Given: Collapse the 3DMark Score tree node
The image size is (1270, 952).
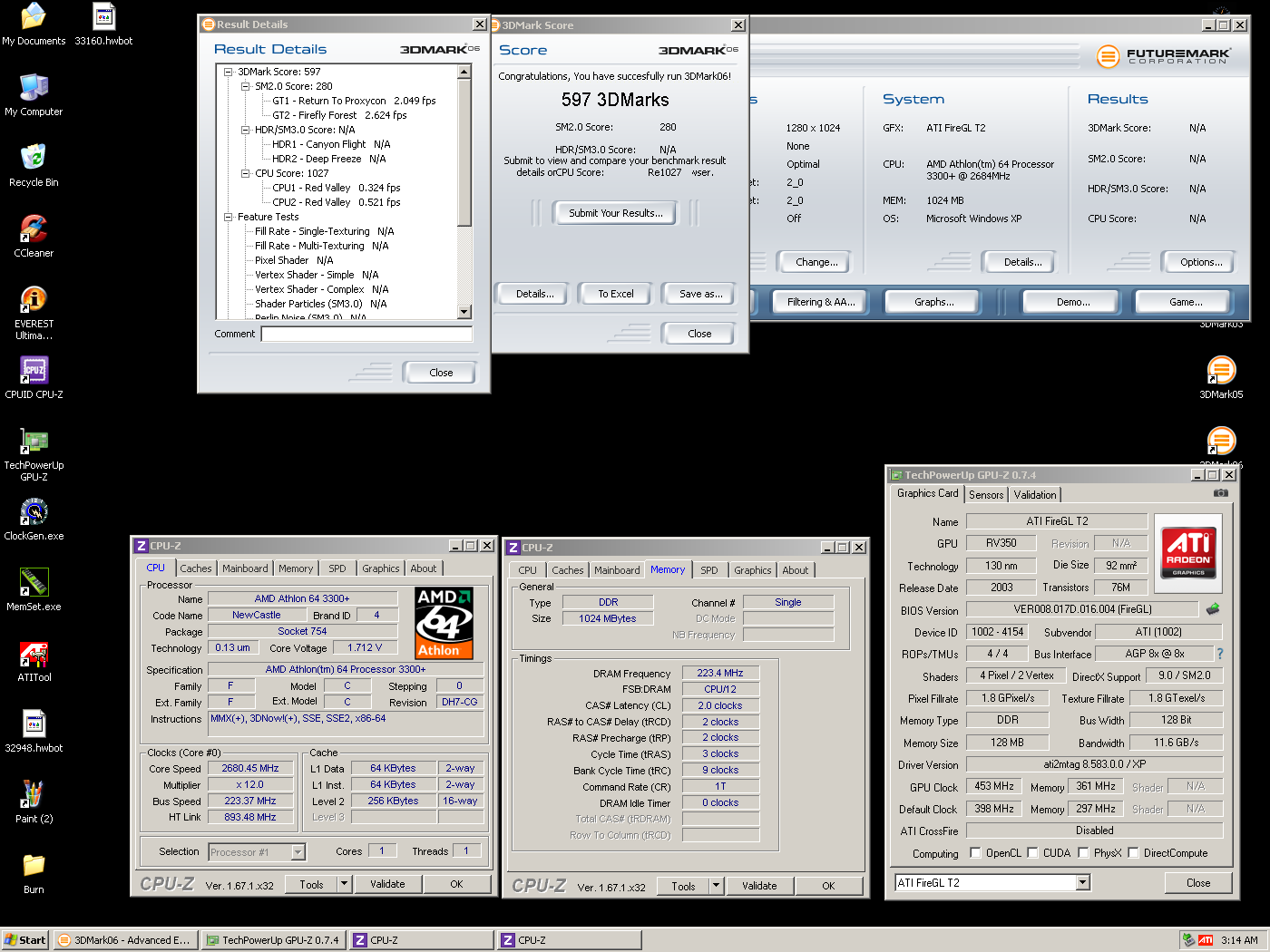Looking at the screenshot, I should point(229,72).
